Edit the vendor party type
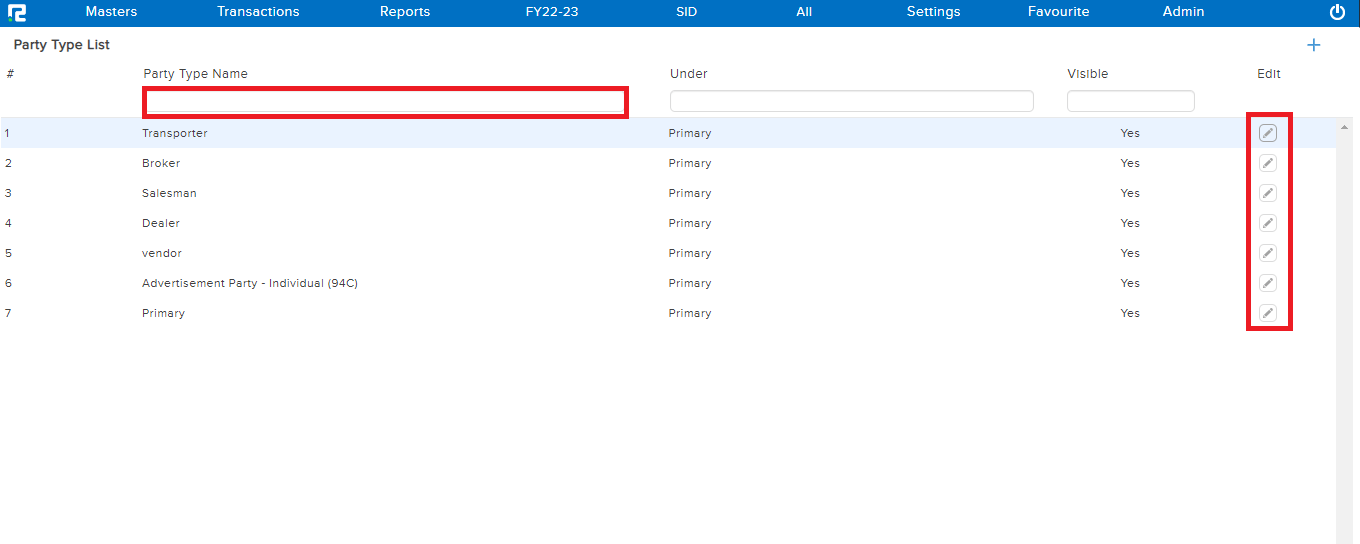The height and width of the screenshot is (544, 1360). pyautogui.click(x=1267, y=253)
